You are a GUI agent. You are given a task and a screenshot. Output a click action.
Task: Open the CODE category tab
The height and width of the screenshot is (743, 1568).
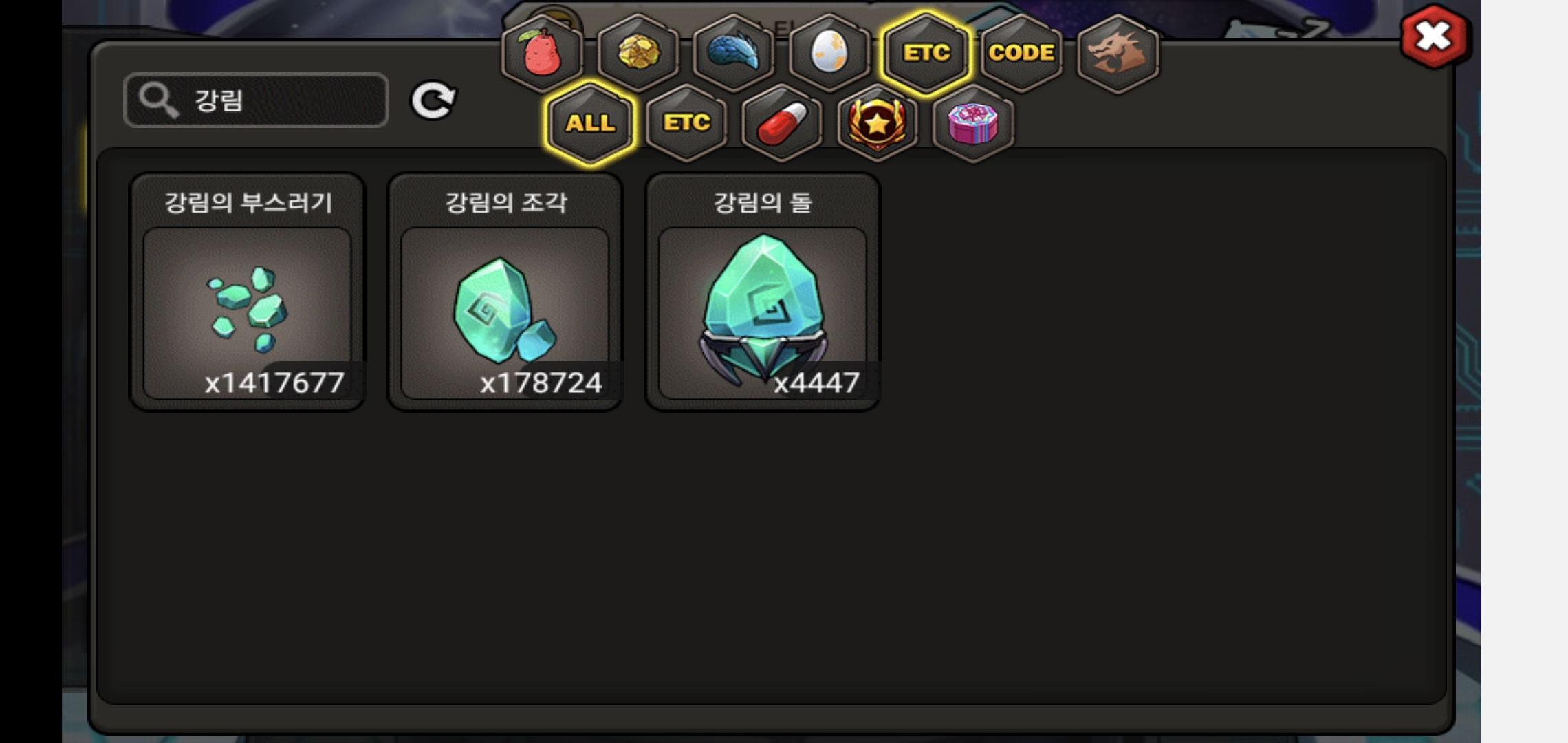pos(1021,53)
